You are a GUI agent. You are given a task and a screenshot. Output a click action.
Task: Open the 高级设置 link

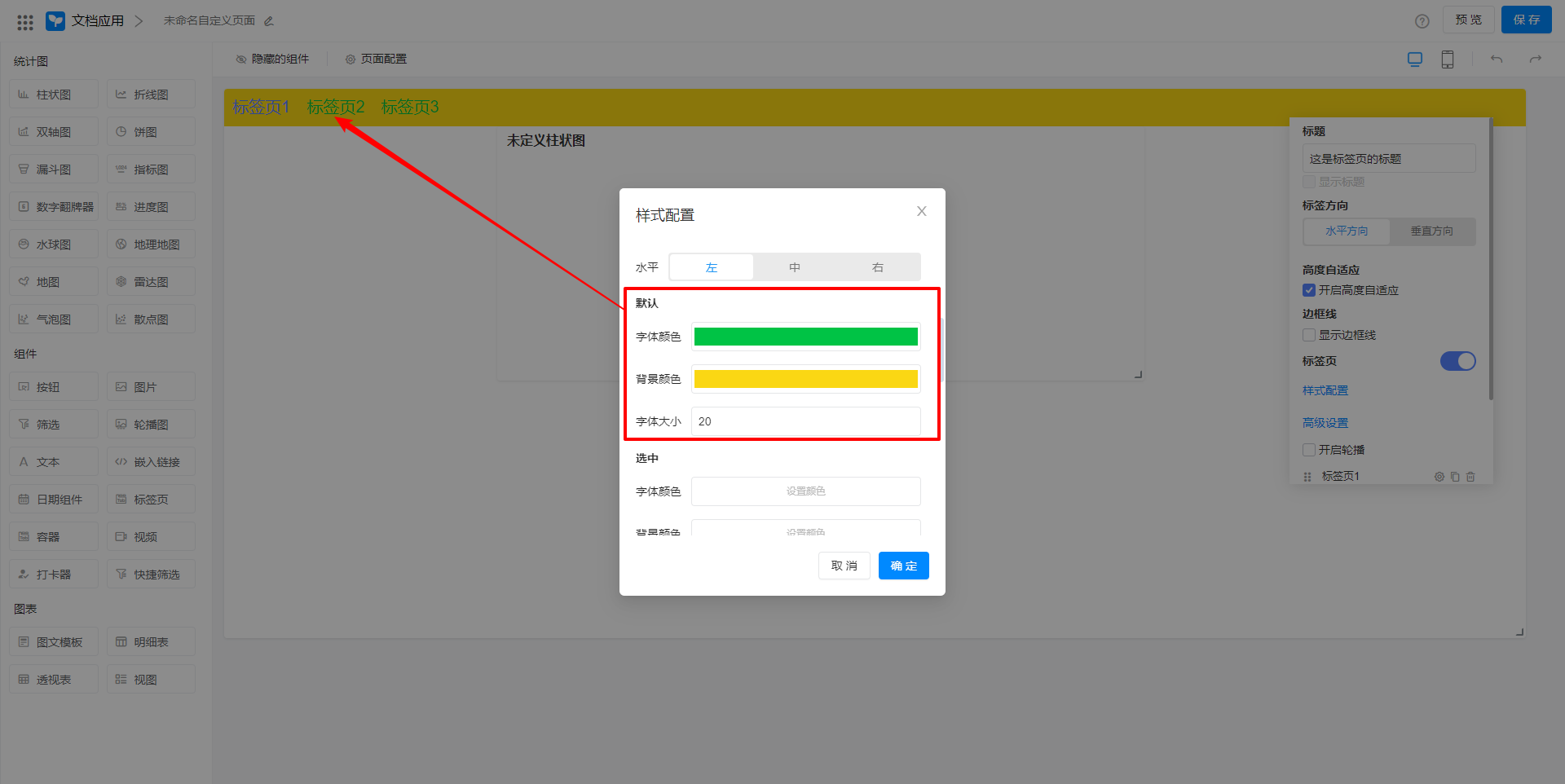coord(1325,423)
